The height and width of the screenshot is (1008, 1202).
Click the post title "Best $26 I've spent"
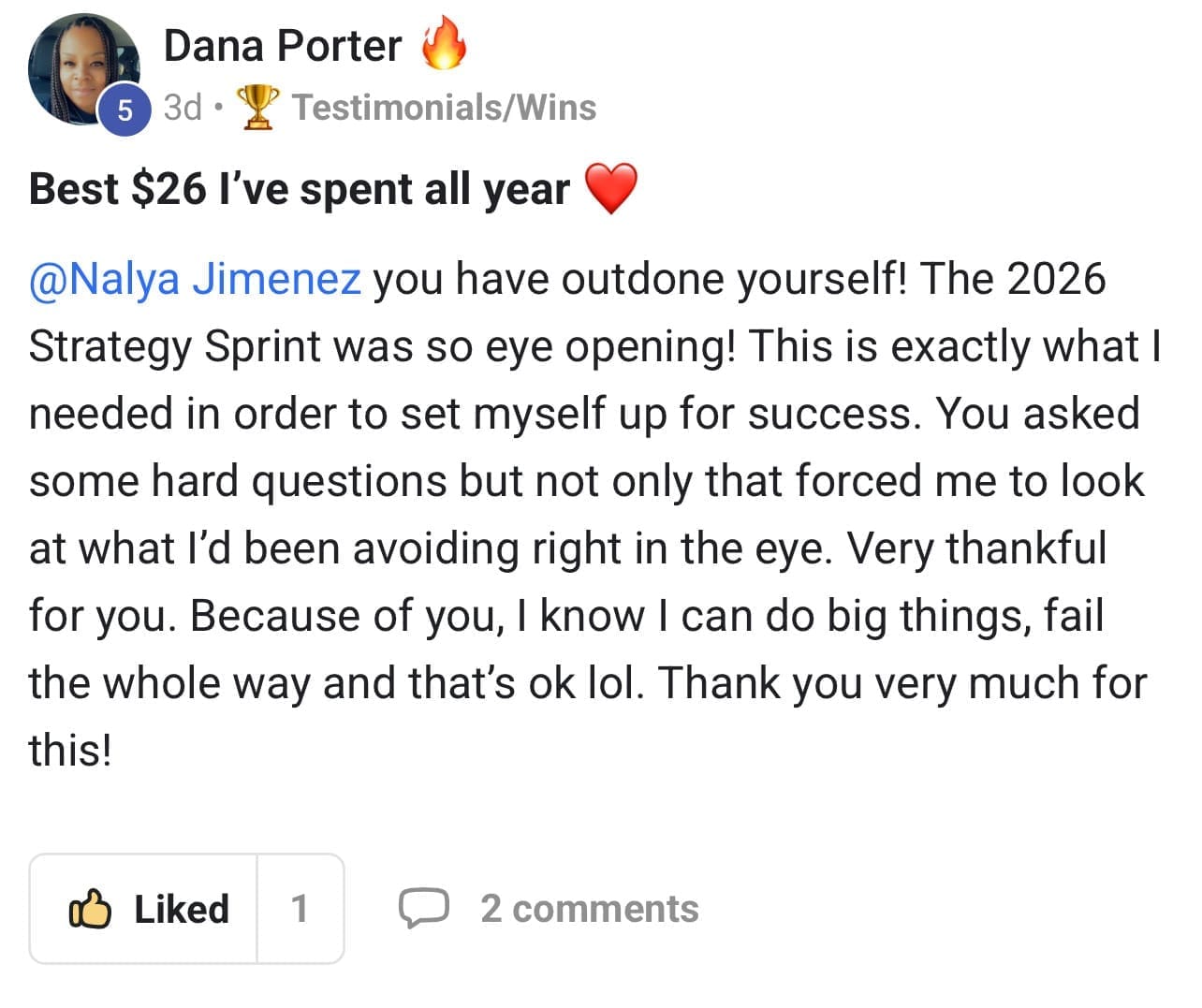coord(300,188)
